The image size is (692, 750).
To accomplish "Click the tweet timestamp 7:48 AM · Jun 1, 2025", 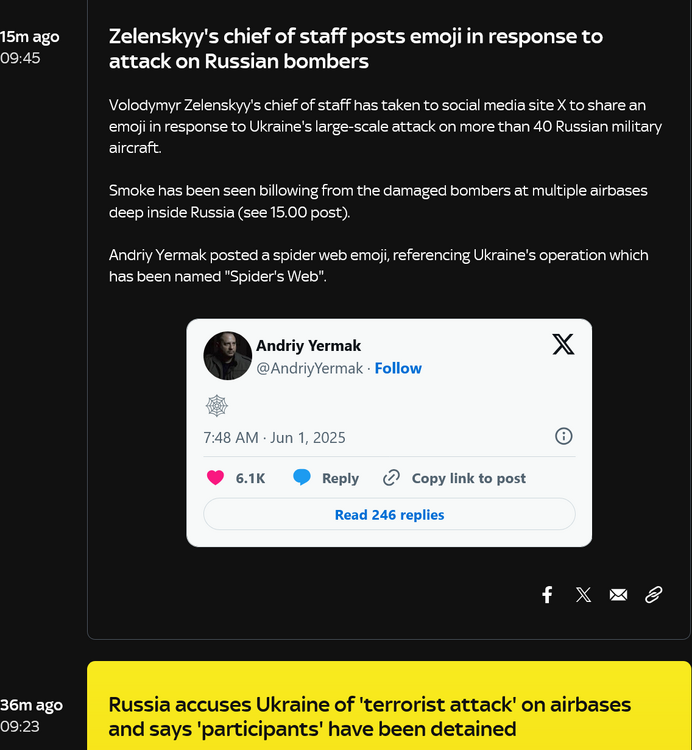I will (x=274, y=437).
